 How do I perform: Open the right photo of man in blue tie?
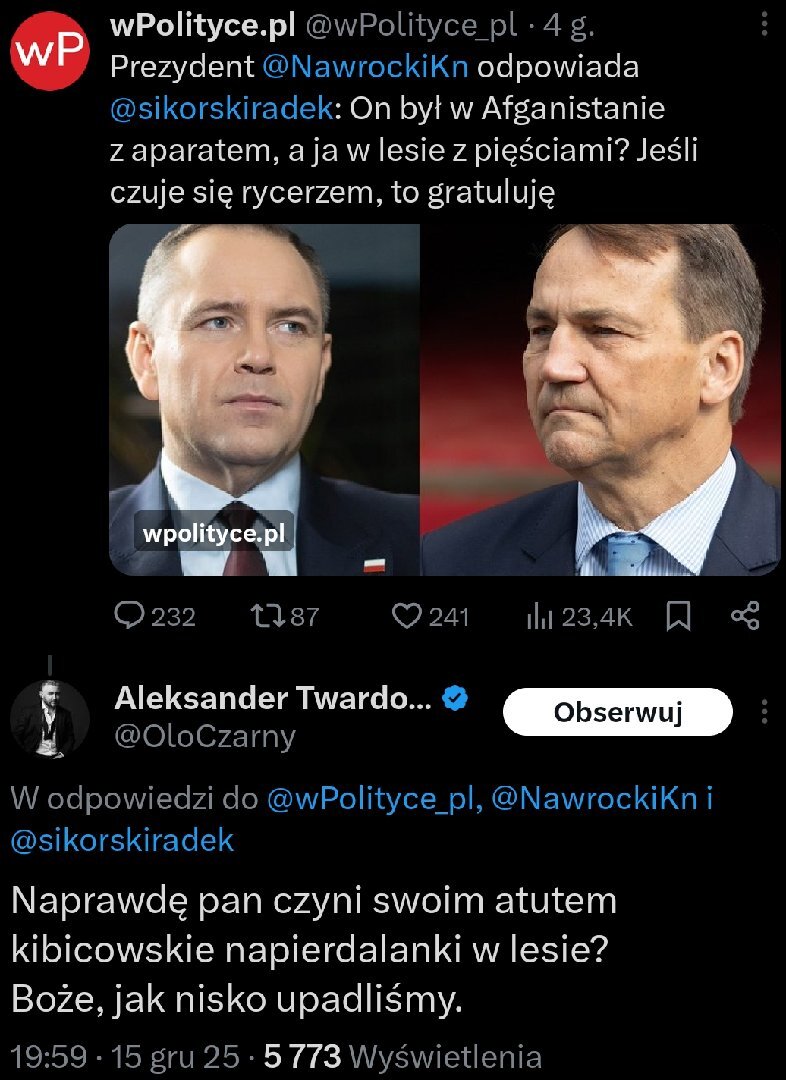point(602,399)
